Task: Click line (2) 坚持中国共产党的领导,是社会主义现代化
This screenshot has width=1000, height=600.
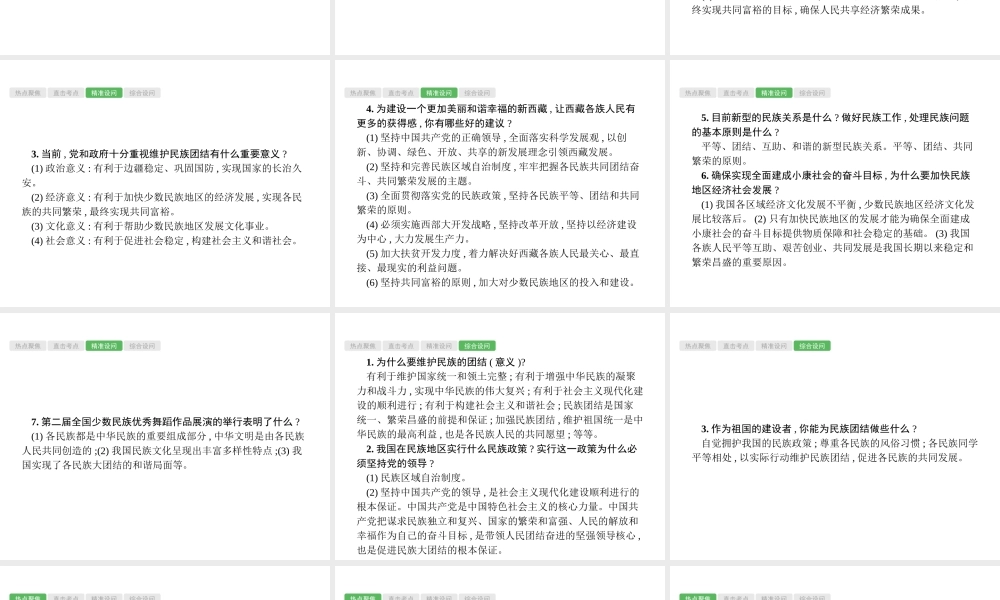Action: (x=499, y=521)
